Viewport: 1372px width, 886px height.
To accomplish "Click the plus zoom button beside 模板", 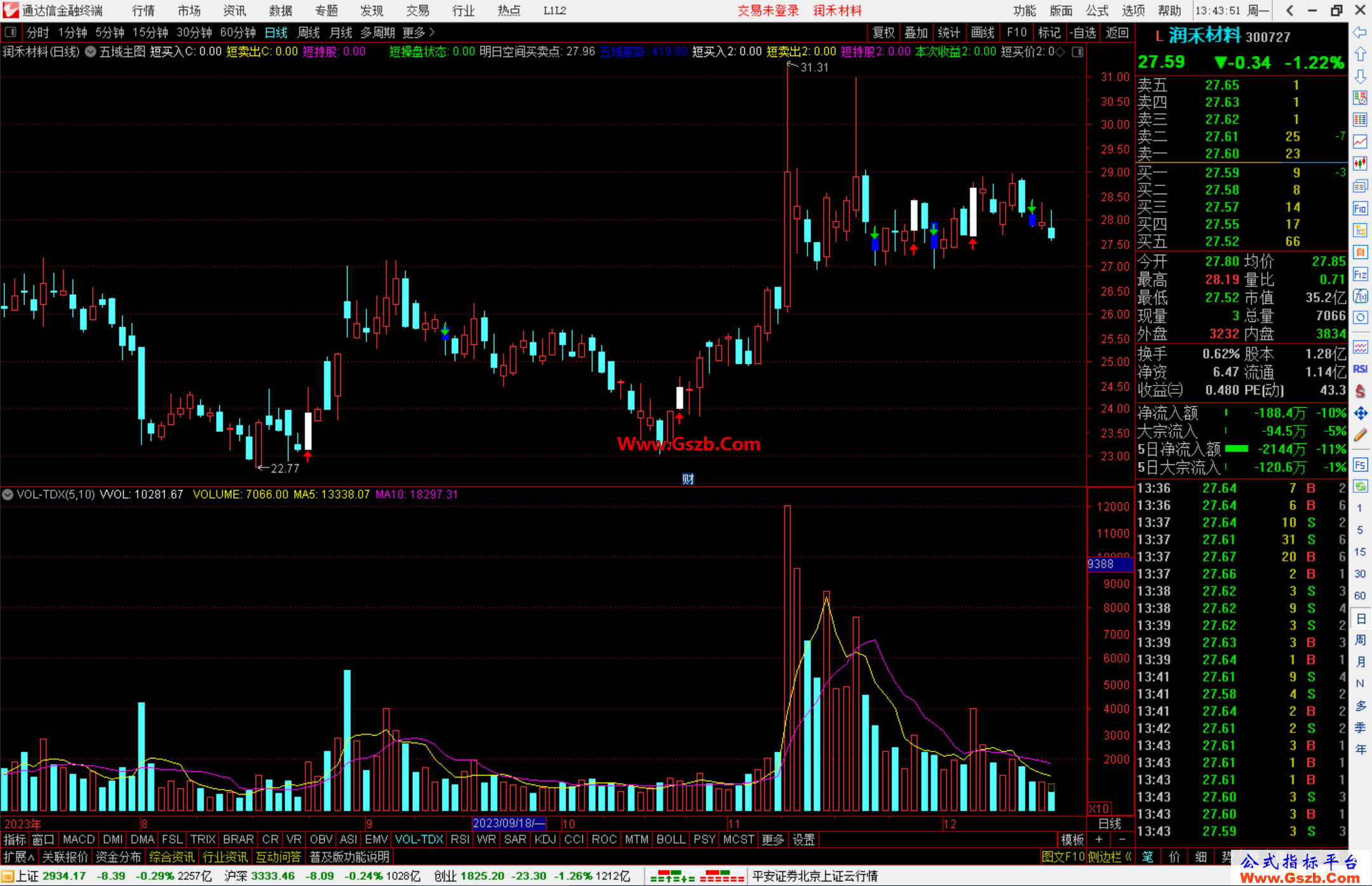I will [1099, 840].
